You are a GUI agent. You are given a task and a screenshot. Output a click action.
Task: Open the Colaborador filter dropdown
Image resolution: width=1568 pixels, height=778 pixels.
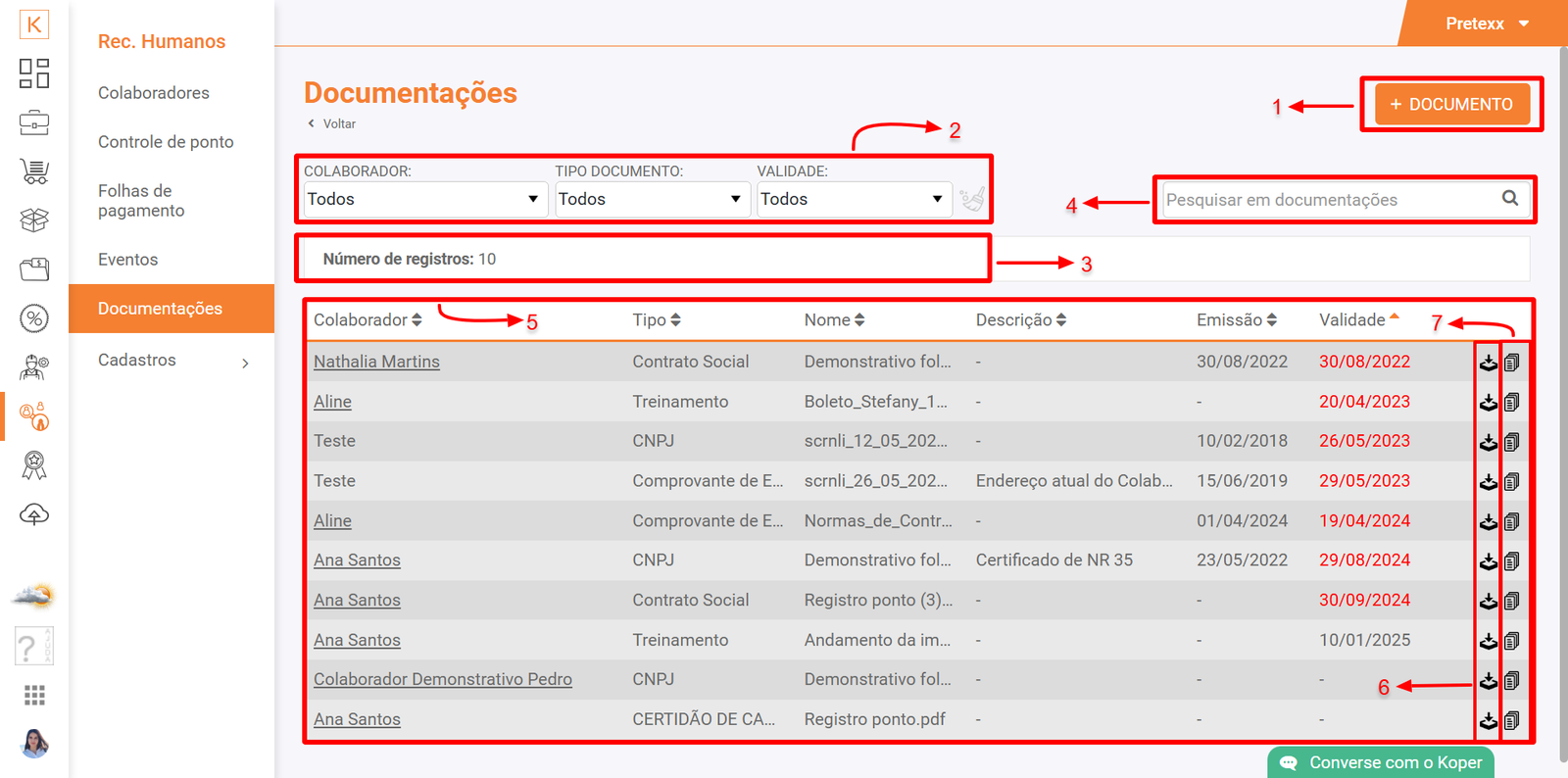coord(423,199)
